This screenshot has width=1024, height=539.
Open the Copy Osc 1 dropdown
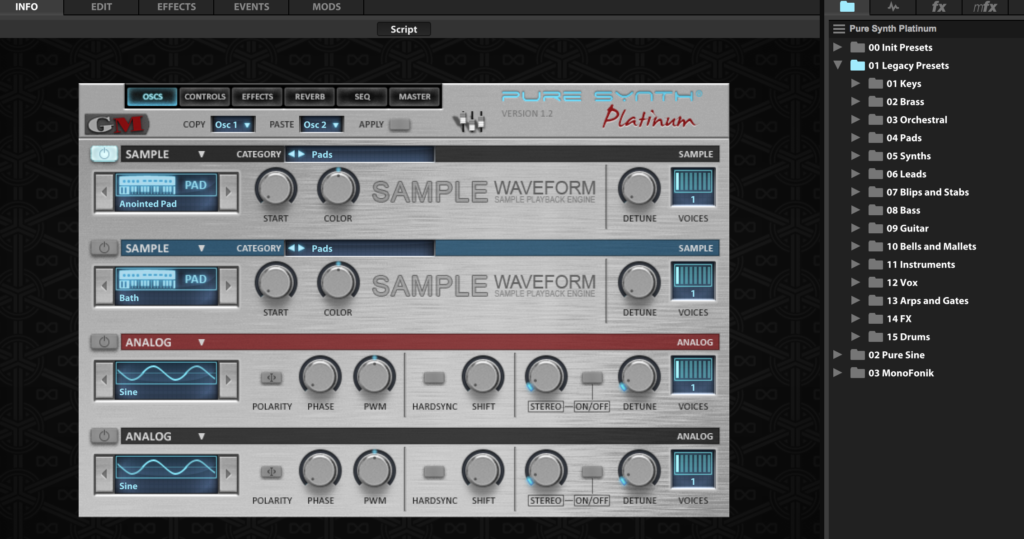click(x=233, y=125)
